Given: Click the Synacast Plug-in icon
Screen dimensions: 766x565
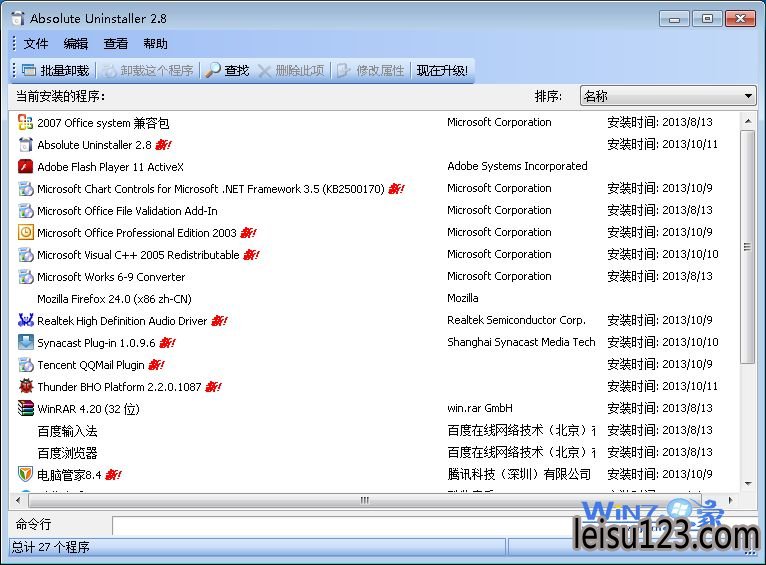Looking at the screenshot, I should coord(25,342).
